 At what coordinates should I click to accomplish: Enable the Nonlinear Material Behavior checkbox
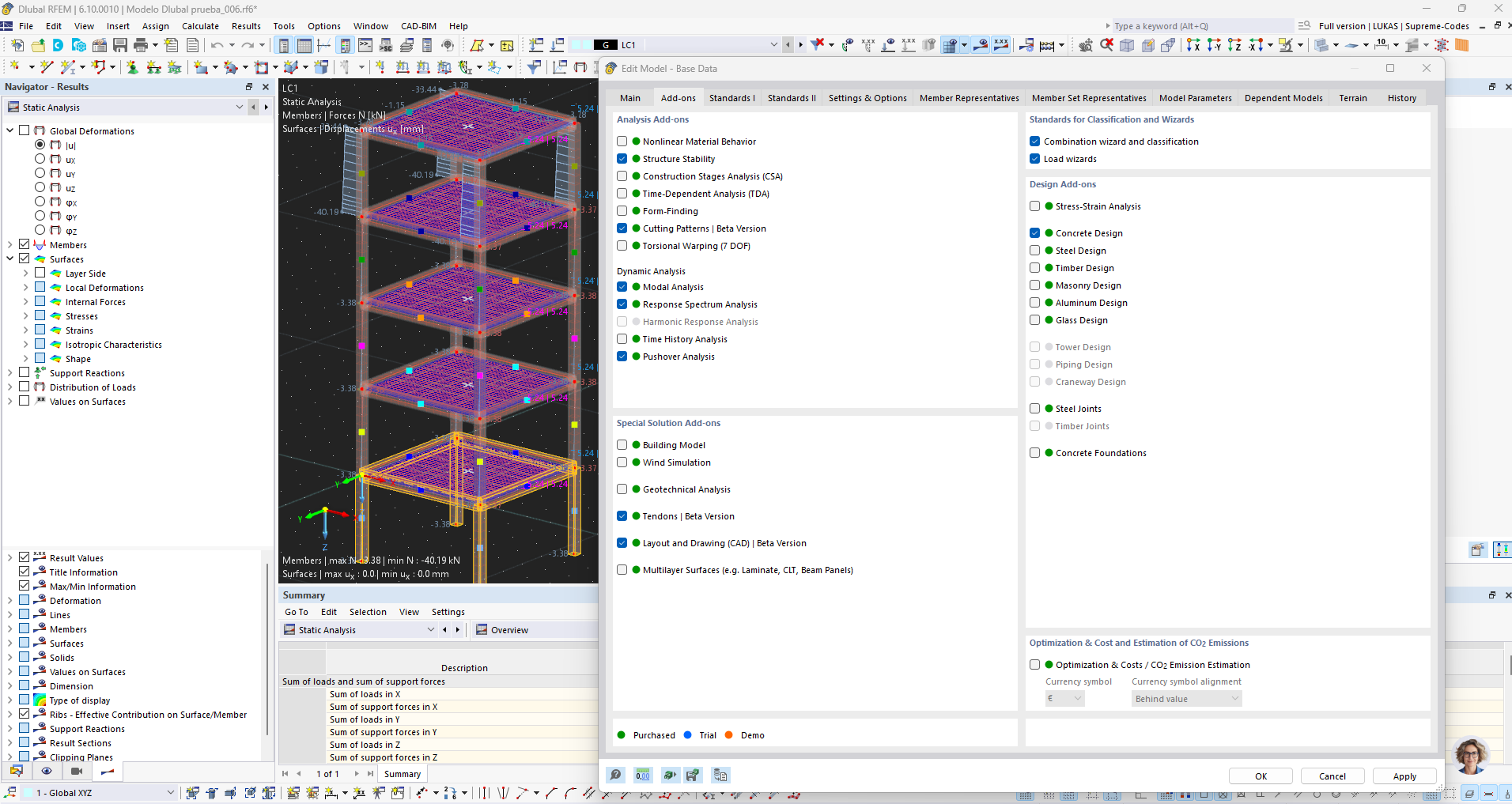coord(622,142)
